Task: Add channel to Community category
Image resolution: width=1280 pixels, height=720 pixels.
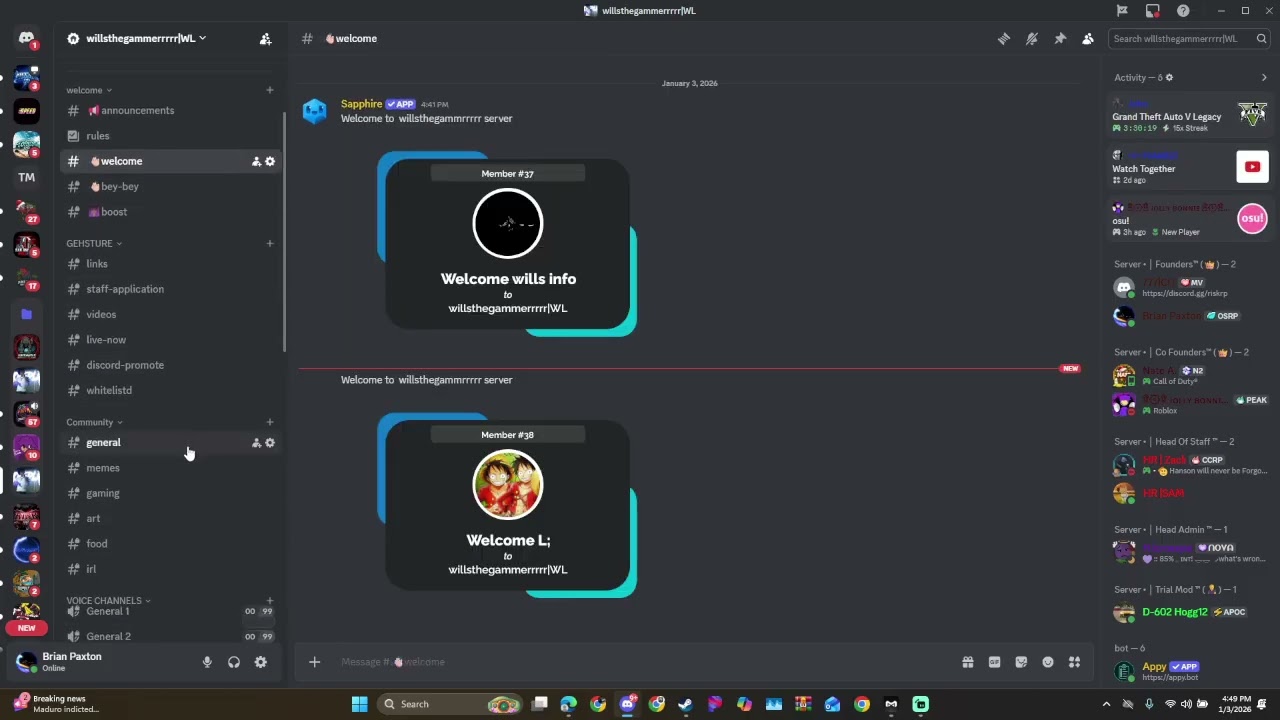Action: (269, 422)
